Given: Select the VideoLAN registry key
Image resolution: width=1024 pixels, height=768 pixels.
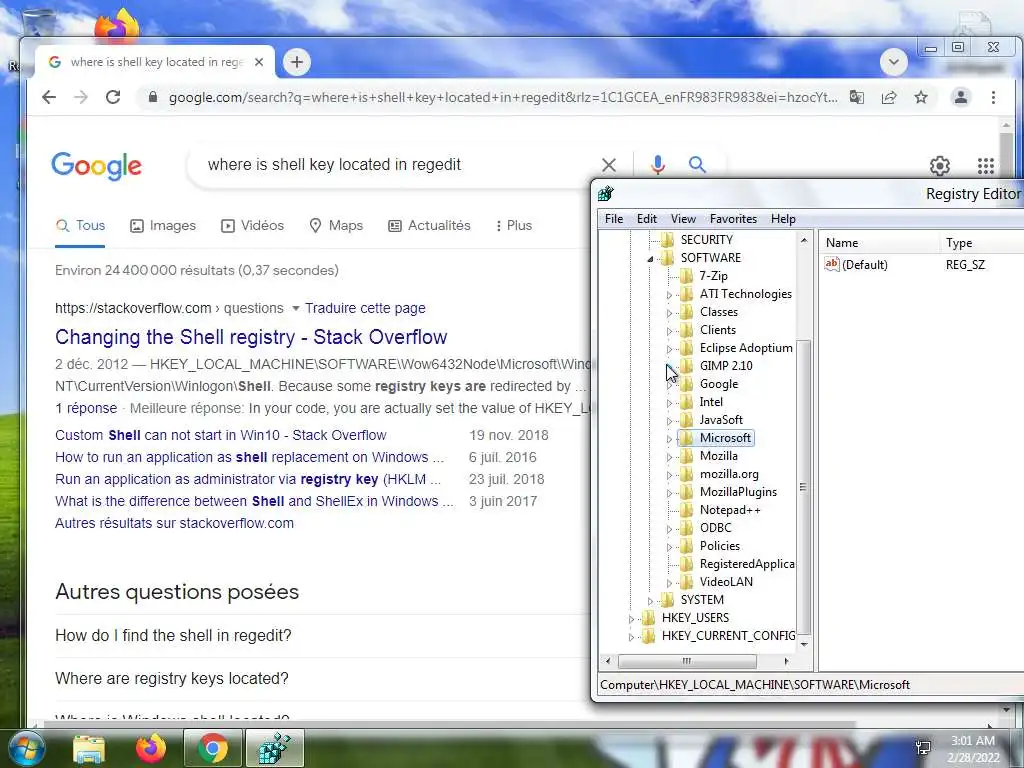Looking at the screenshot, I should click(726, 582).
